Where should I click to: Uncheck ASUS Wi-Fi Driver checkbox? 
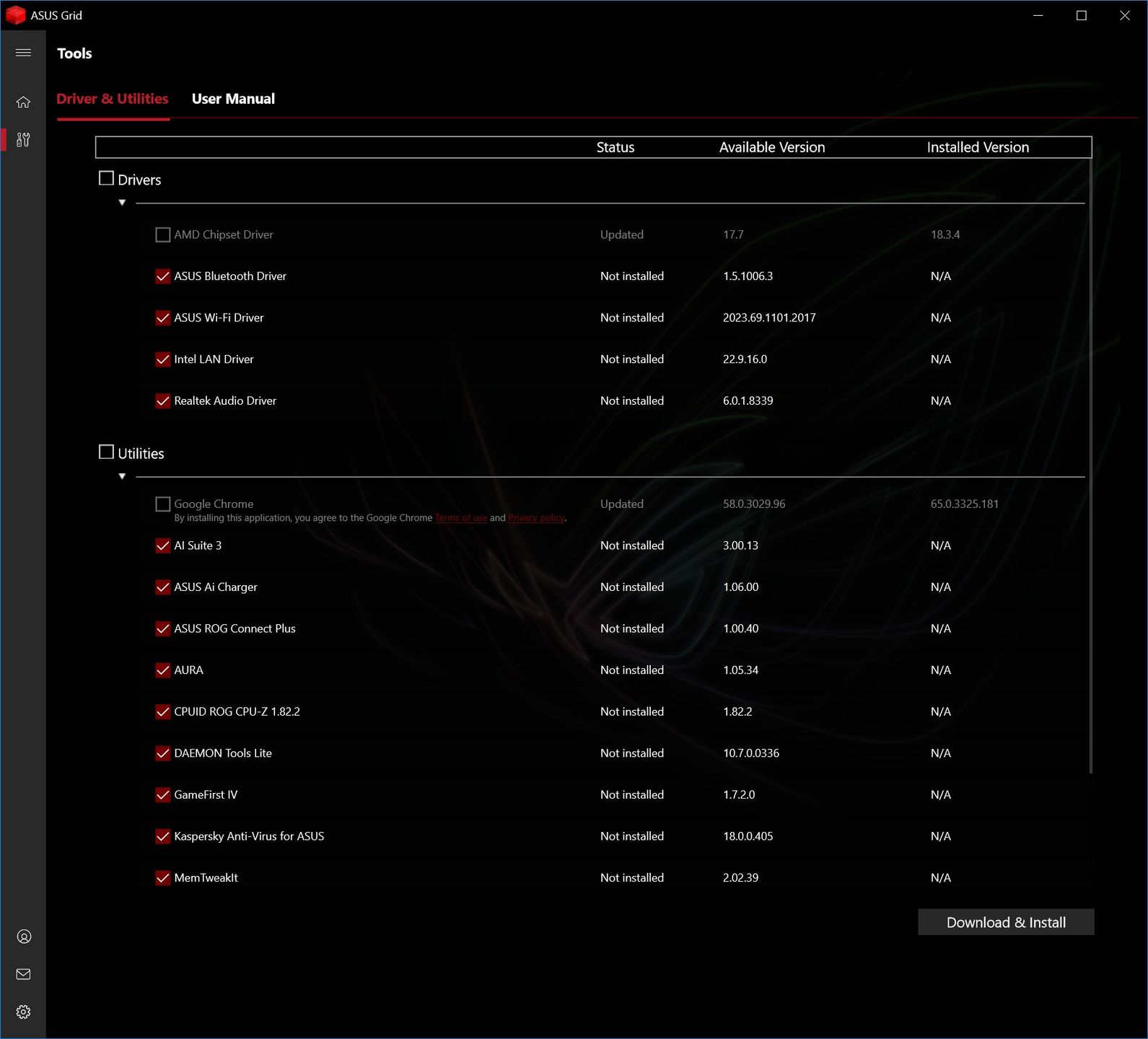click(x=163, y=317)
